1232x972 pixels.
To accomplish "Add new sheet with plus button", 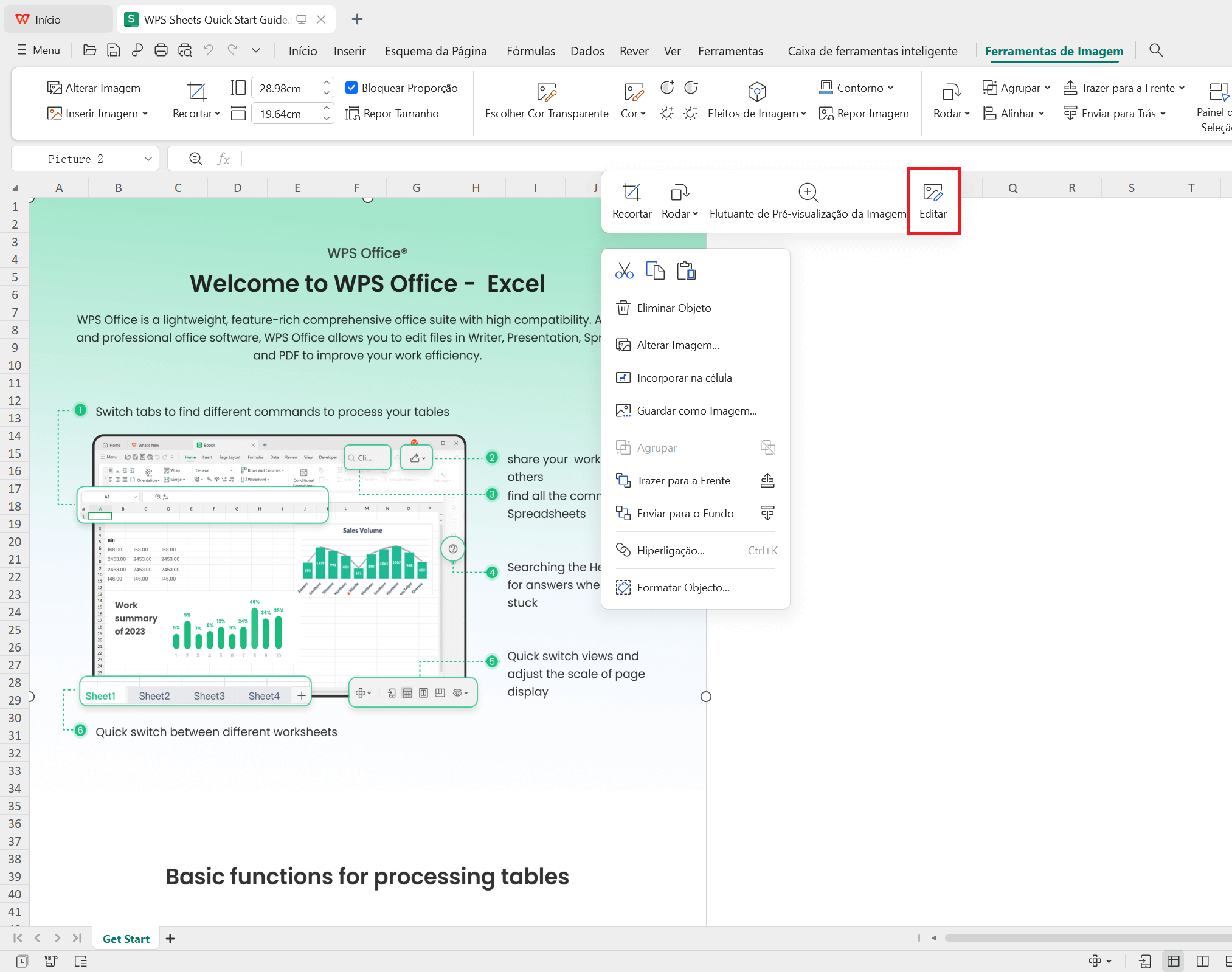I will pyautogui.click(x=170, y=939).
